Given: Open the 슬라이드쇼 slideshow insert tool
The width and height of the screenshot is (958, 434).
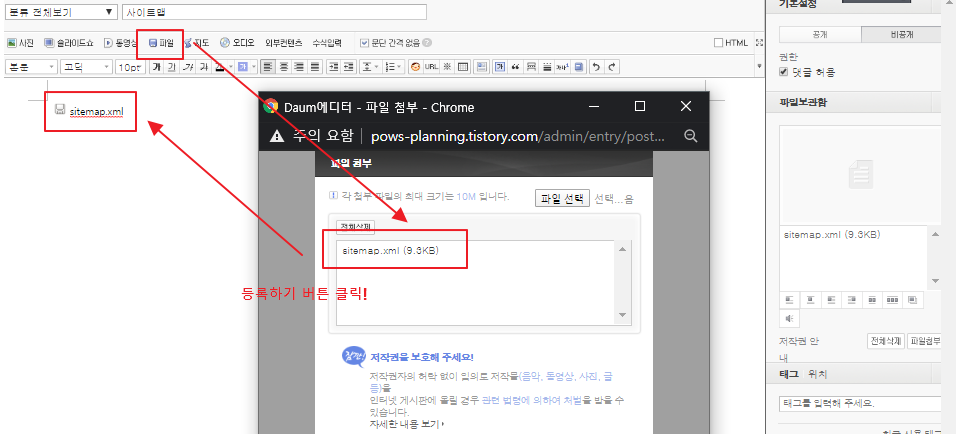Looking at the screenshot, I should click(x=68, y=43).
